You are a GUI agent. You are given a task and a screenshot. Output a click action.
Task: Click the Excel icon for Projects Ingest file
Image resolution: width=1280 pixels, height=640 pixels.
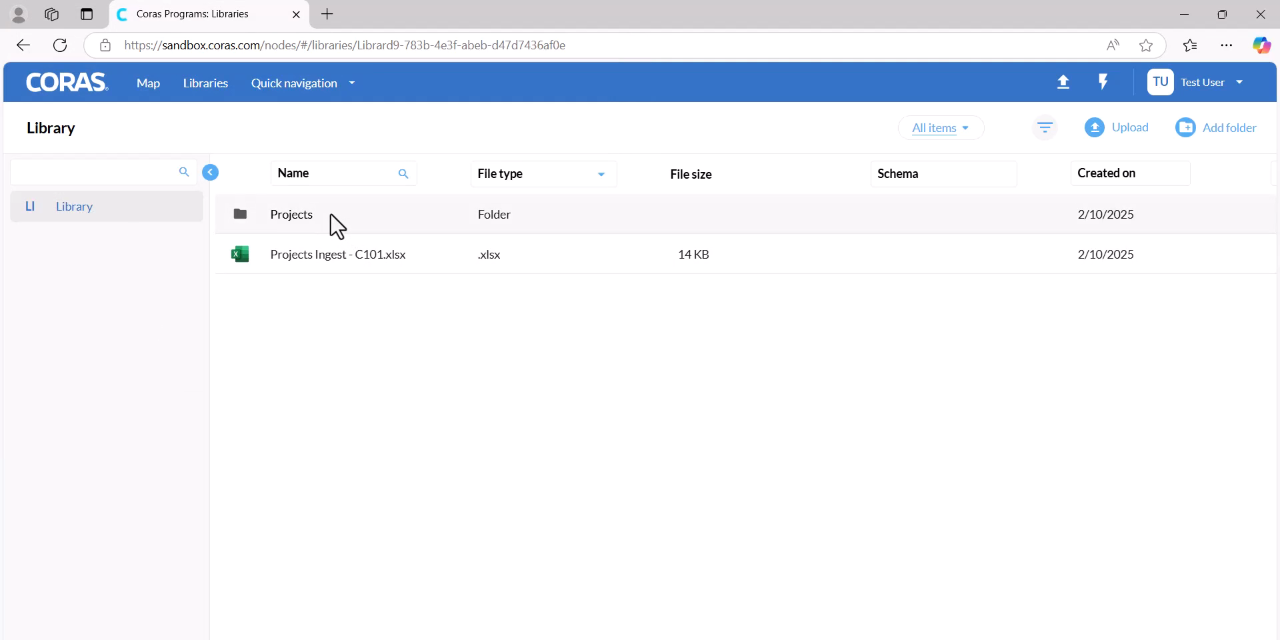(240, 254)
